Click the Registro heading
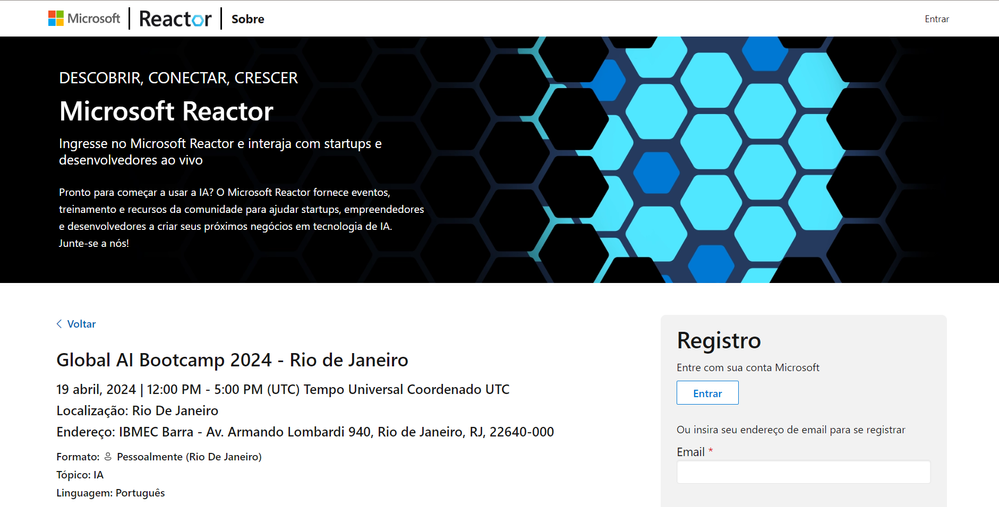Viewport: 999px width, 507px height. [719, 340]
